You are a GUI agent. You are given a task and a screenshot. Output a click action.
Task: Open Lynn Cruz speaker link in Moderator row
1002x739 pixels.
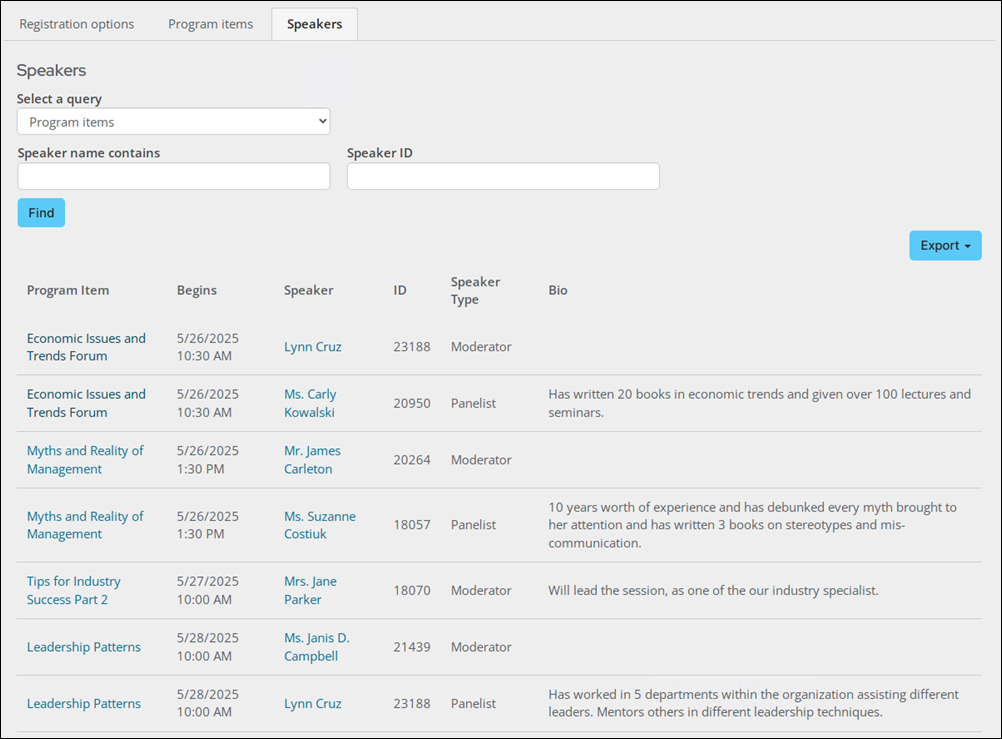click(312, 347)
